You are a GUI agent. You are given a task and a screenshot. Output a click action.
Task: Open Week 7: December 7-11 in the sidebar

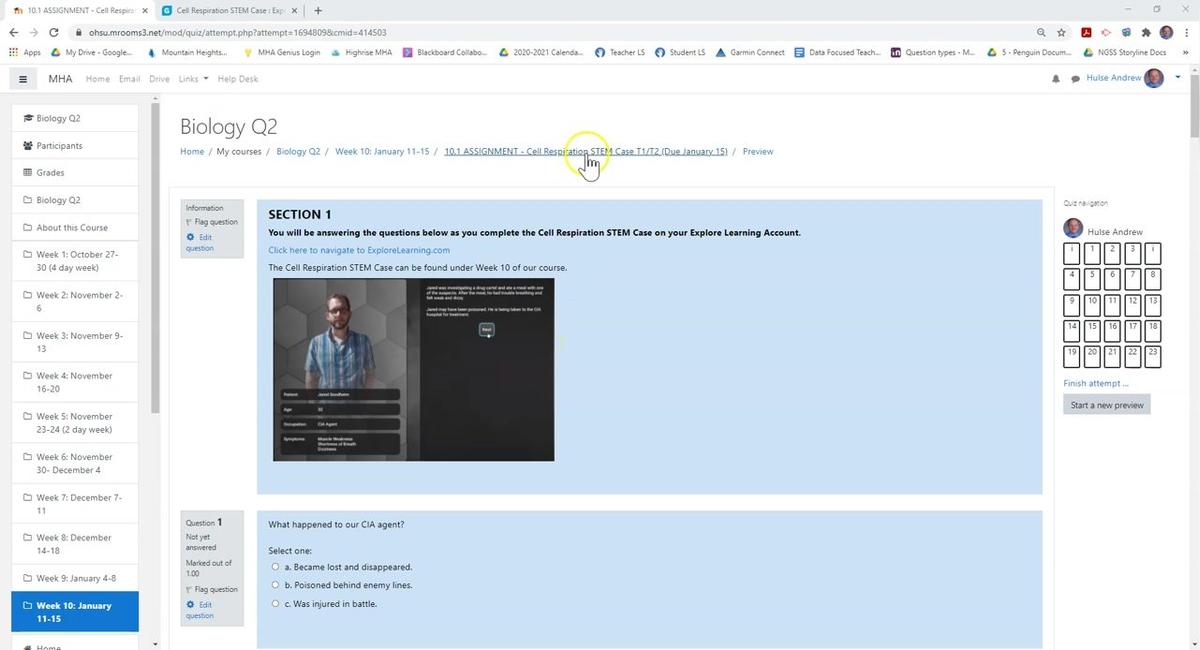pyautogui.click(x=75, y=504)
